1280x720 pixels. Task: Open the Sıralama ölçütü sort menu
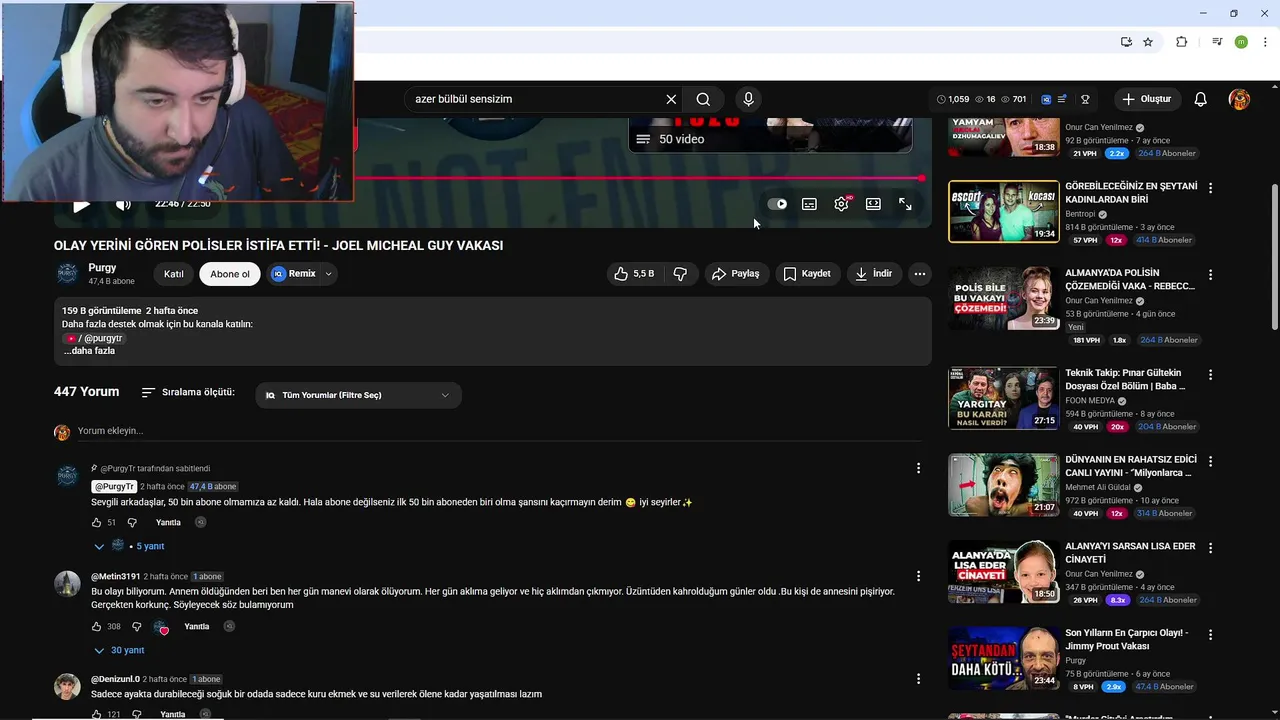(188, 393)
